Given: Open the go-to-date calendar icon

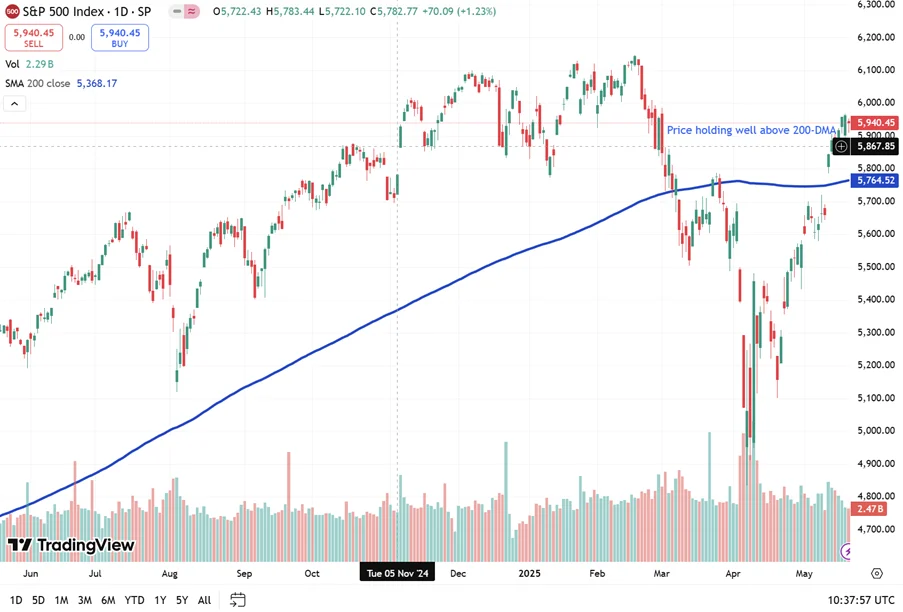Looking at the screenshot, I should tap(238, 600).
